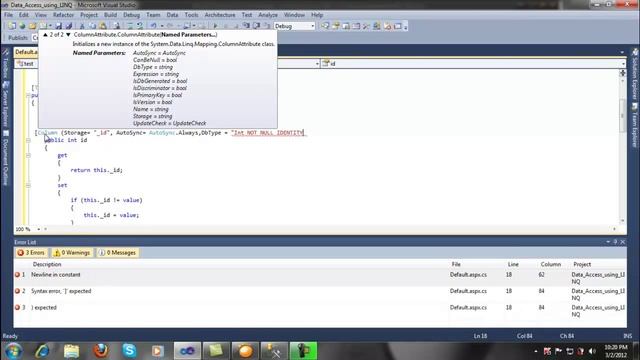Switch to the Default.aspx.cs document tab
Screen dimensions: 640x360
[x=26, y=52]
